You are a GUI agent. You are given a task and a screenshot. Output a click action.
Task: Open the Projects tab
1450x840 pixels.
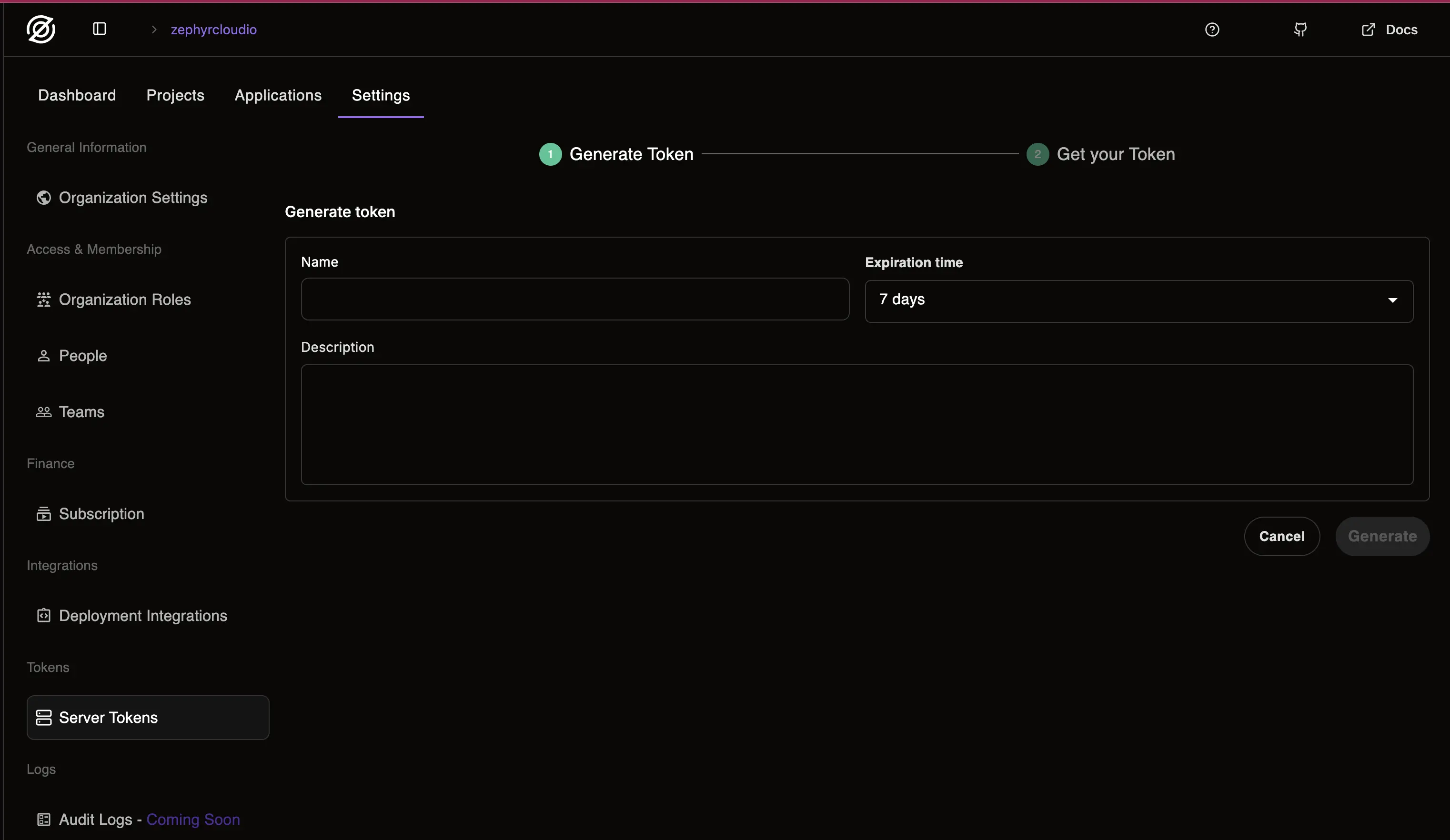(175, 95)
